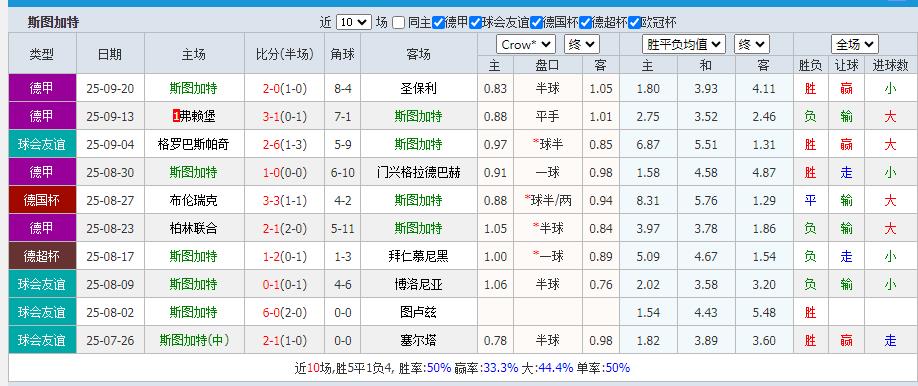Click the home team 弗赖堡

tap(198, 117)
